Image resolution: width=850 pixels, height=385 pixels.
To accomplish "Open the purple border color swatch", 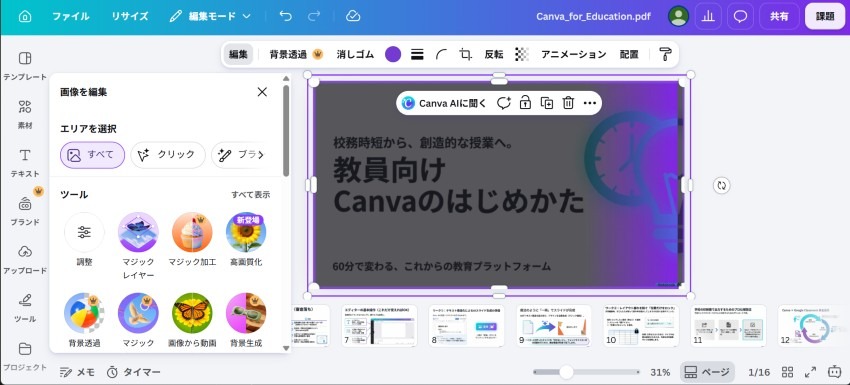I will point(392,54).
